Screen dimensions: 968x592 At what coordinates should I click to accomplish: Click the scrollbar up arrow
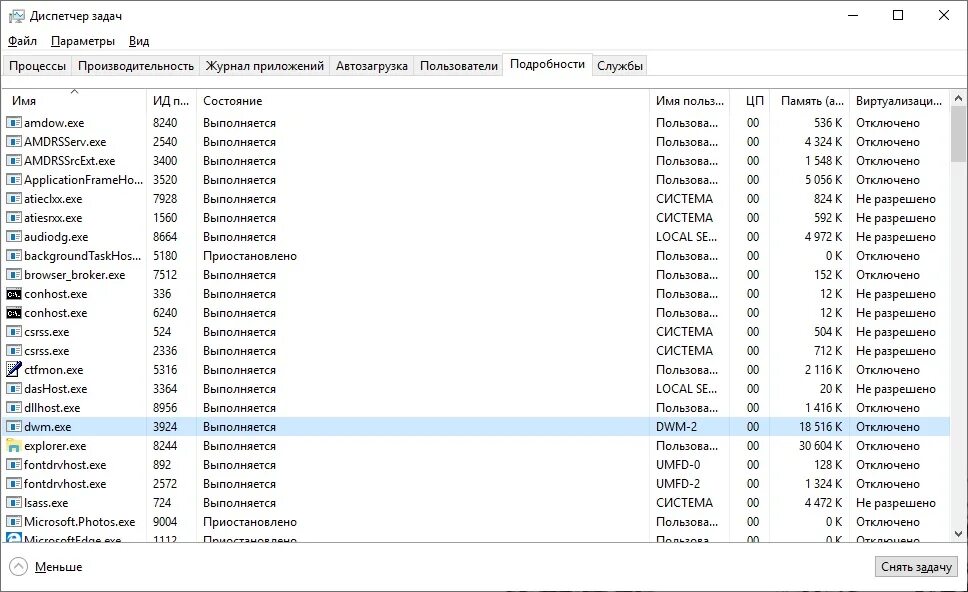(x=959, y=98)
